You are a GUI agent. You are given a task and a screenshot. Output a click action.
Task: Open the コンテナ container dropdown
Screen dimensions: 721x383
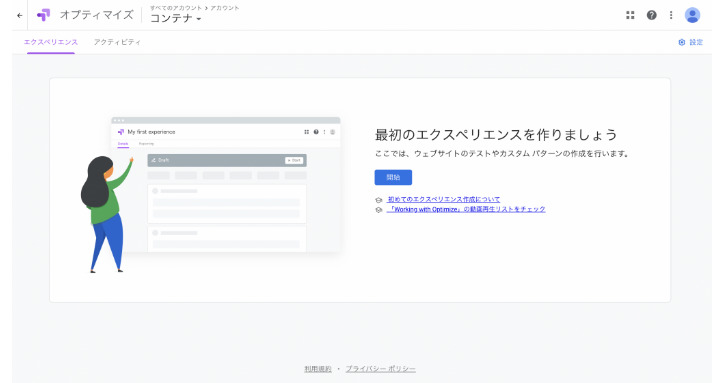pos(176,18)
